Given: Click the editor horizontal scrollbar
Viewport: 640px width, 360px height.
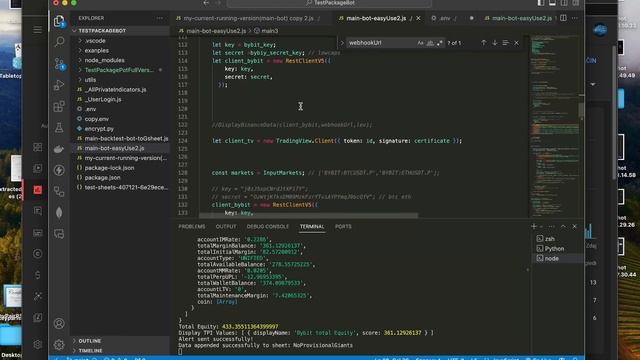Looking at the screenshot, I should click(309, 215).
